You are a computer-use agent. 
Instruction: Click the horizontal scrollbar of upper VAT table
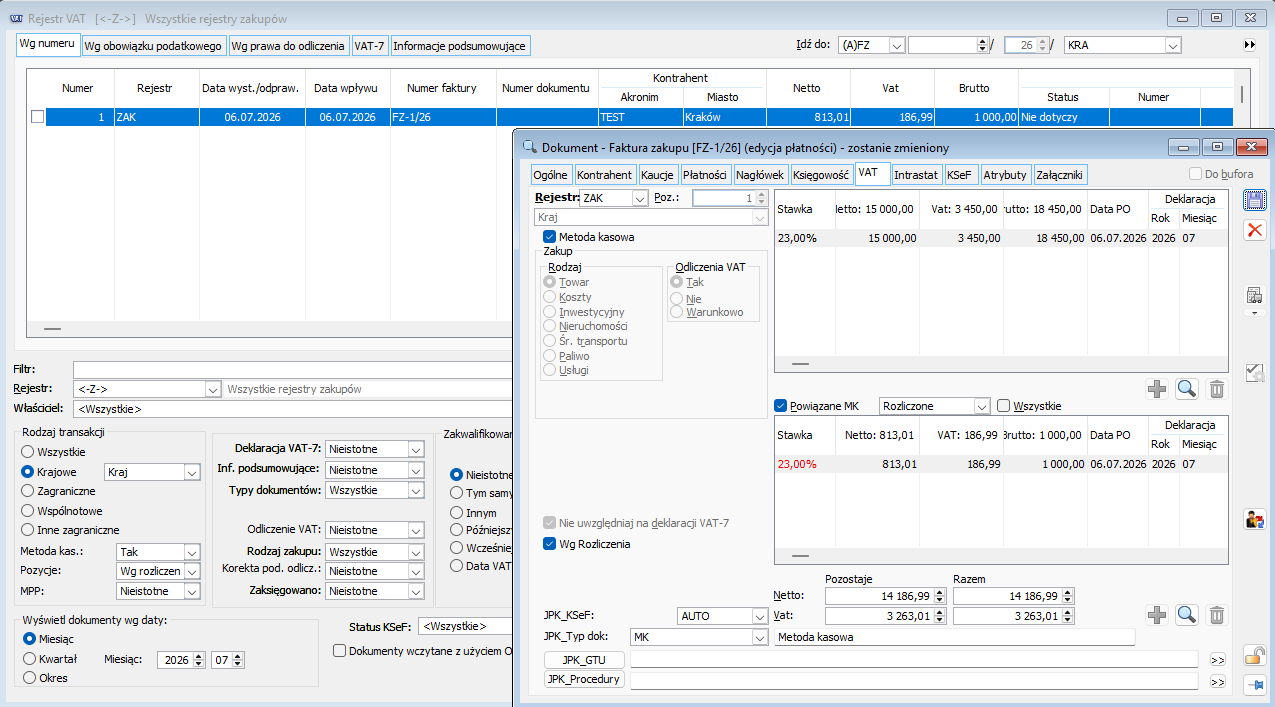pyautogui.click(x=801, y=364)
